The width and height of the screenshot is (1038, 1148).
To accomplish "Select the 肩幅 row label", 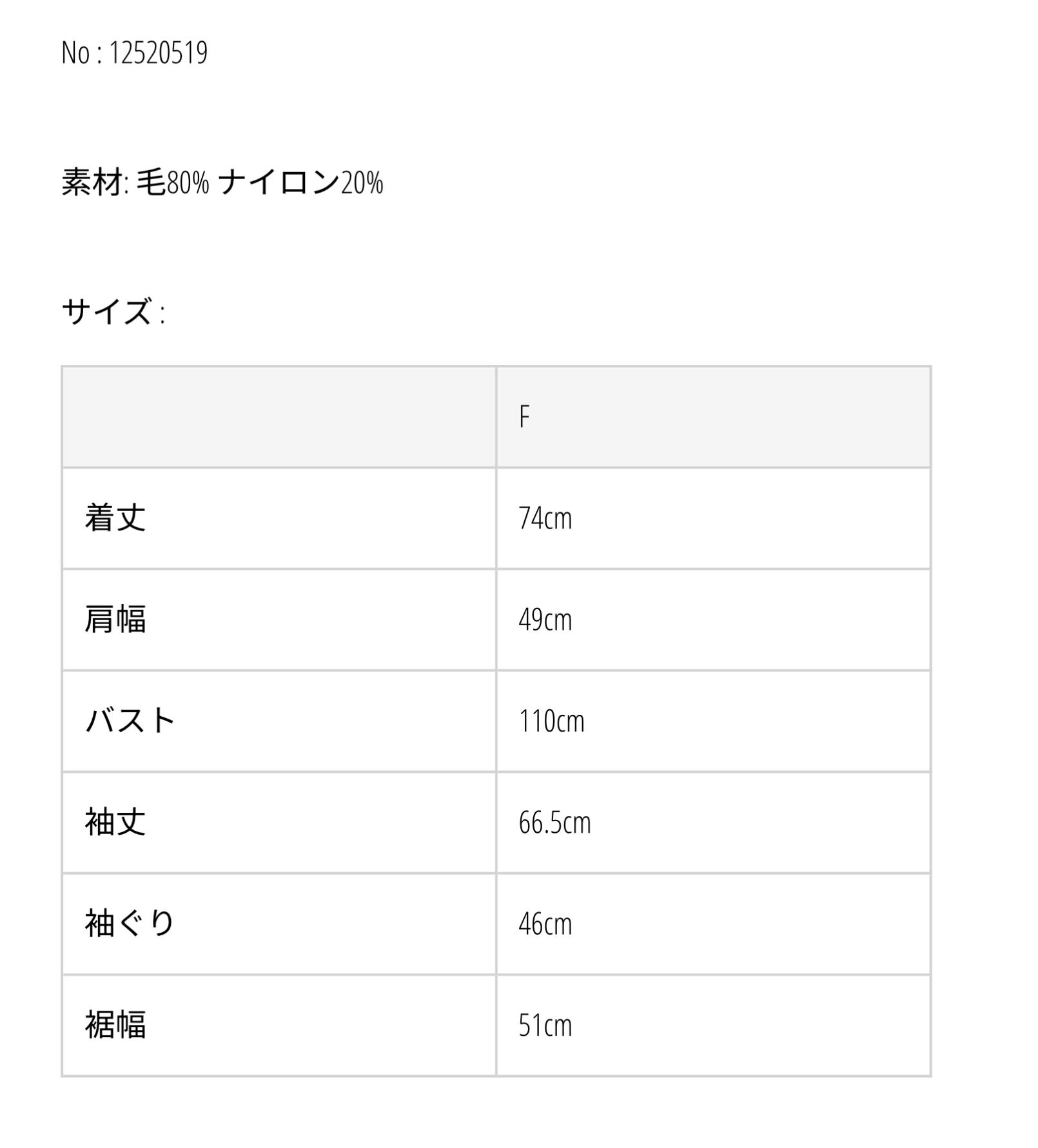I will (x=115, y=619).
